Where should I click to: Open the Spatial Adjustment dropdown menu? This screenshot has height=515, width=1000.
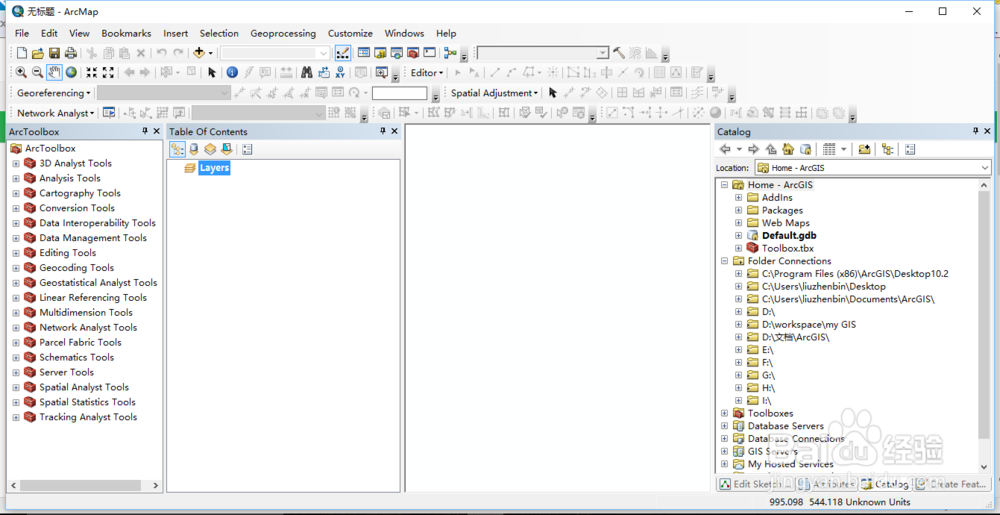[x=494, y=93]
